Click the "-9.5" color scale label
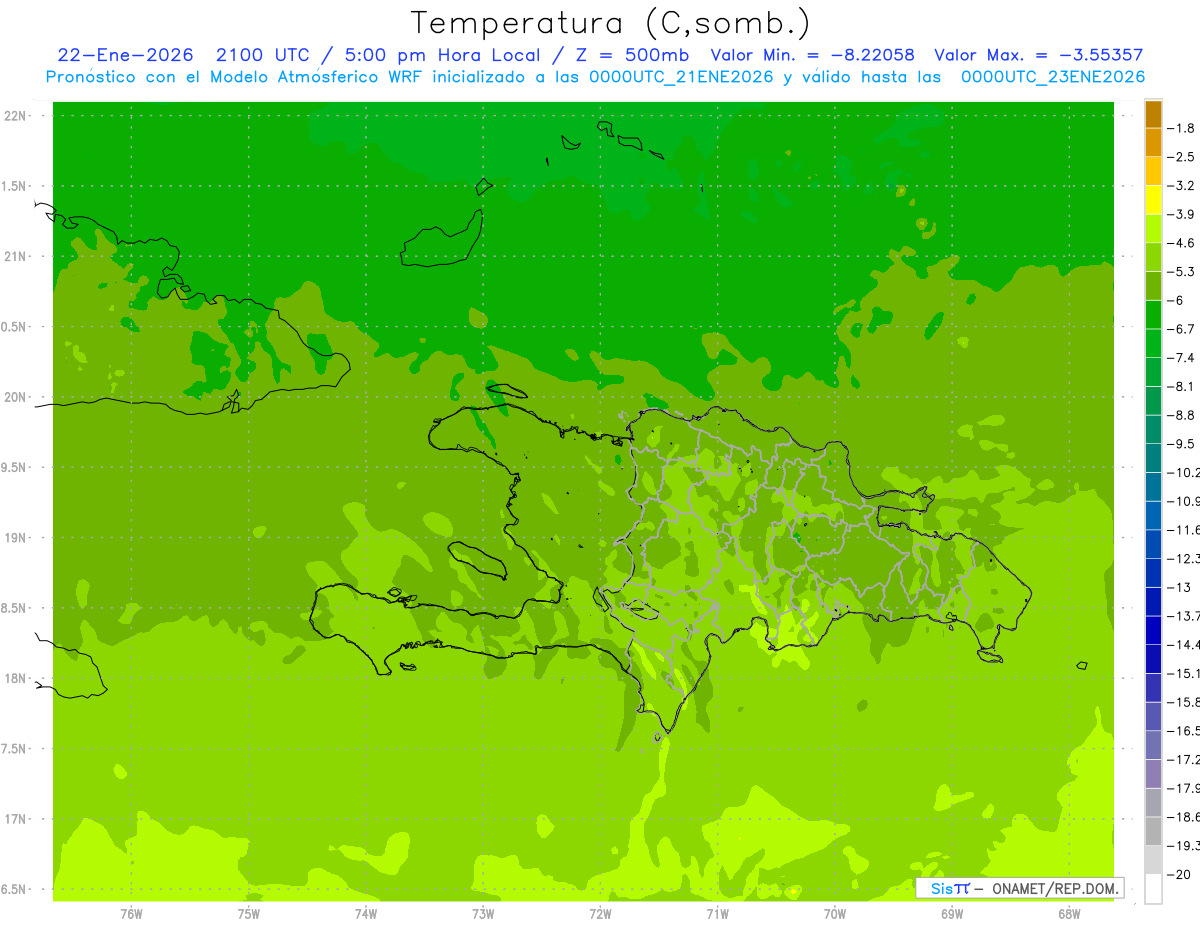The height and width of the screenshot is (927, 1200). click(x=1182, y=444)
